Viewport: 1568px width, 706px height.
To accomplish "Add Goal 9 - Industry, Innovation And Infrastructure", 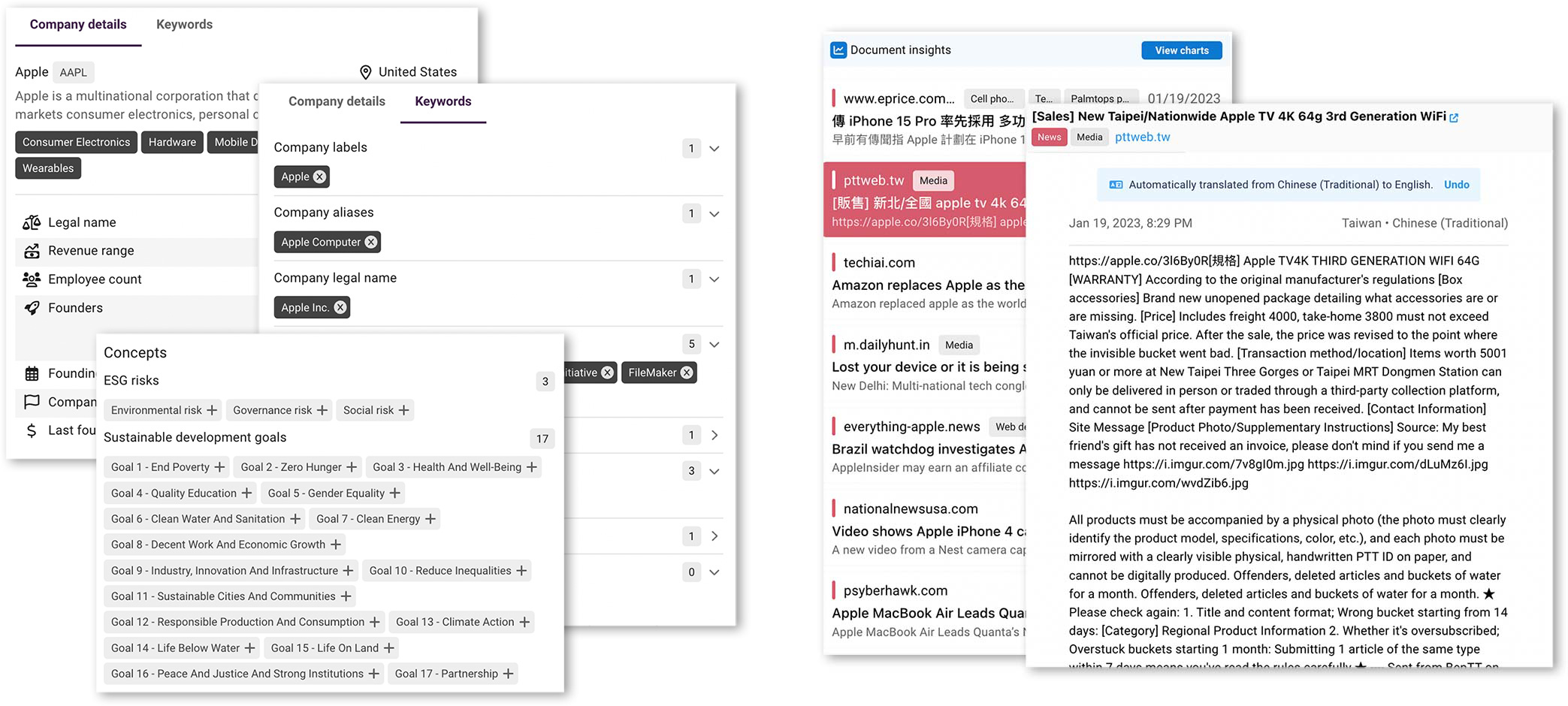I will pos(348,571).
